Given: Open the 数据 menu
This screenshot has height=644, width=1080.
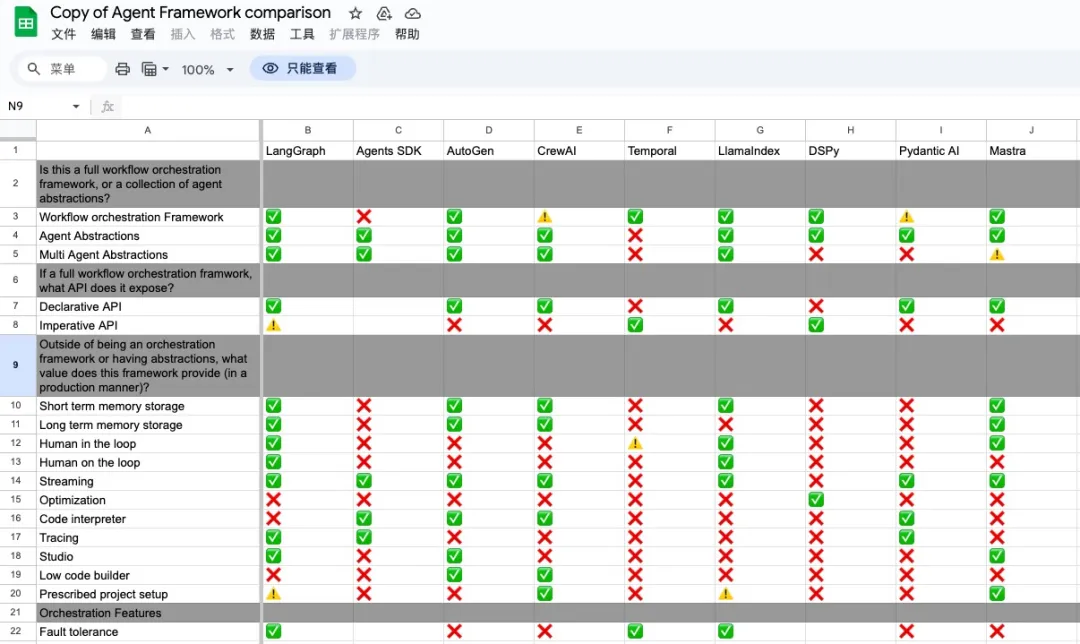Looking at the screenshot, I should (x=262, y=34).
